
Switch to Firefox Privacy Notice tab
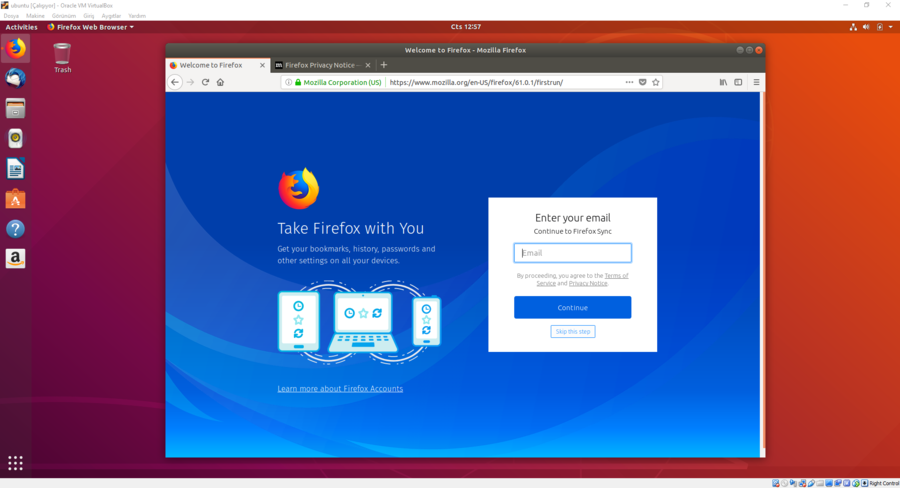(x=322, y=65)
